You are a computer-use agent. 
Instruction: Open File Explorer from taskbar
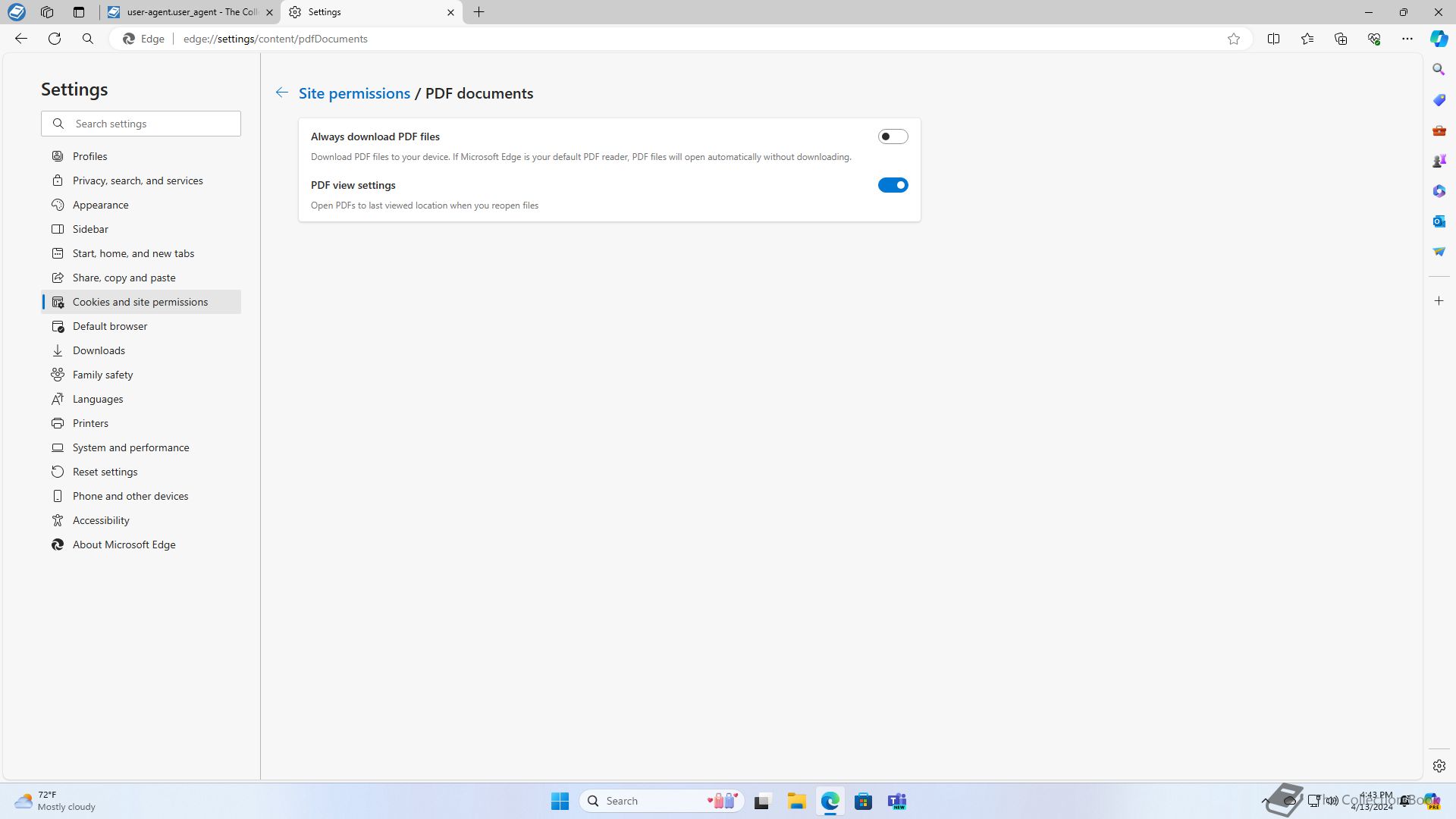coord(796,801)
